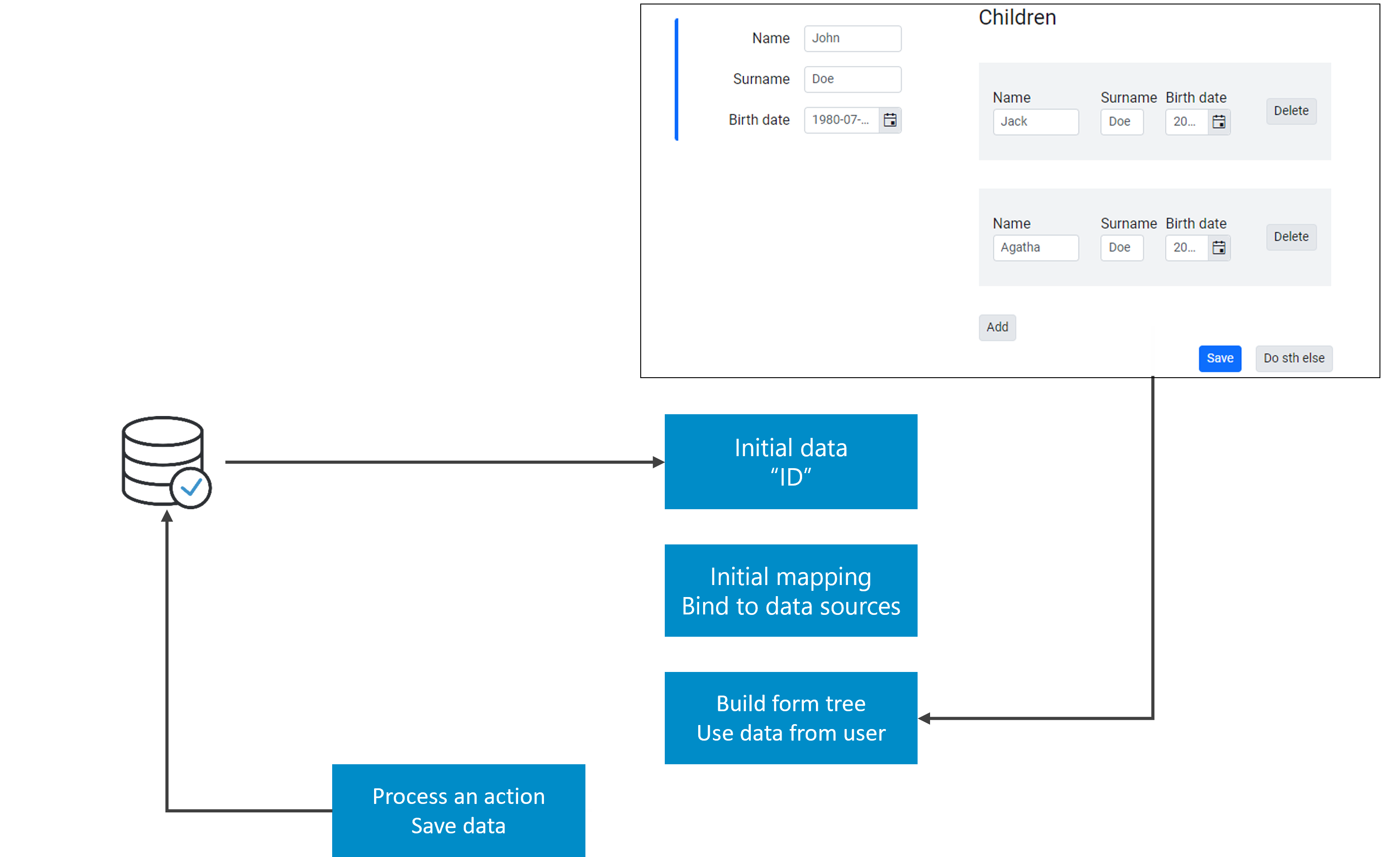Click the Do sth else button

1294,358
